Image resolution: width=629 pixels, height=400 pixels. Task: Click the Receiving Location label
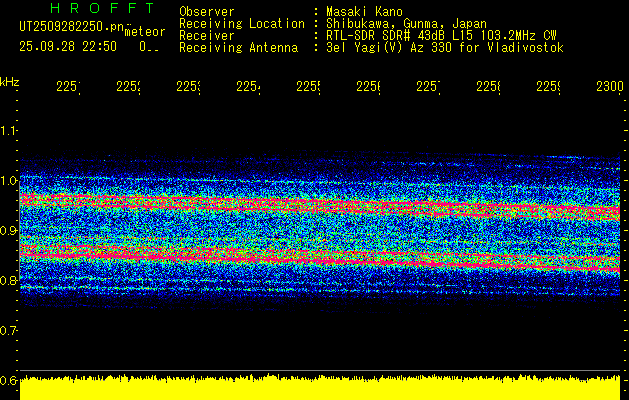pos(242,24)
